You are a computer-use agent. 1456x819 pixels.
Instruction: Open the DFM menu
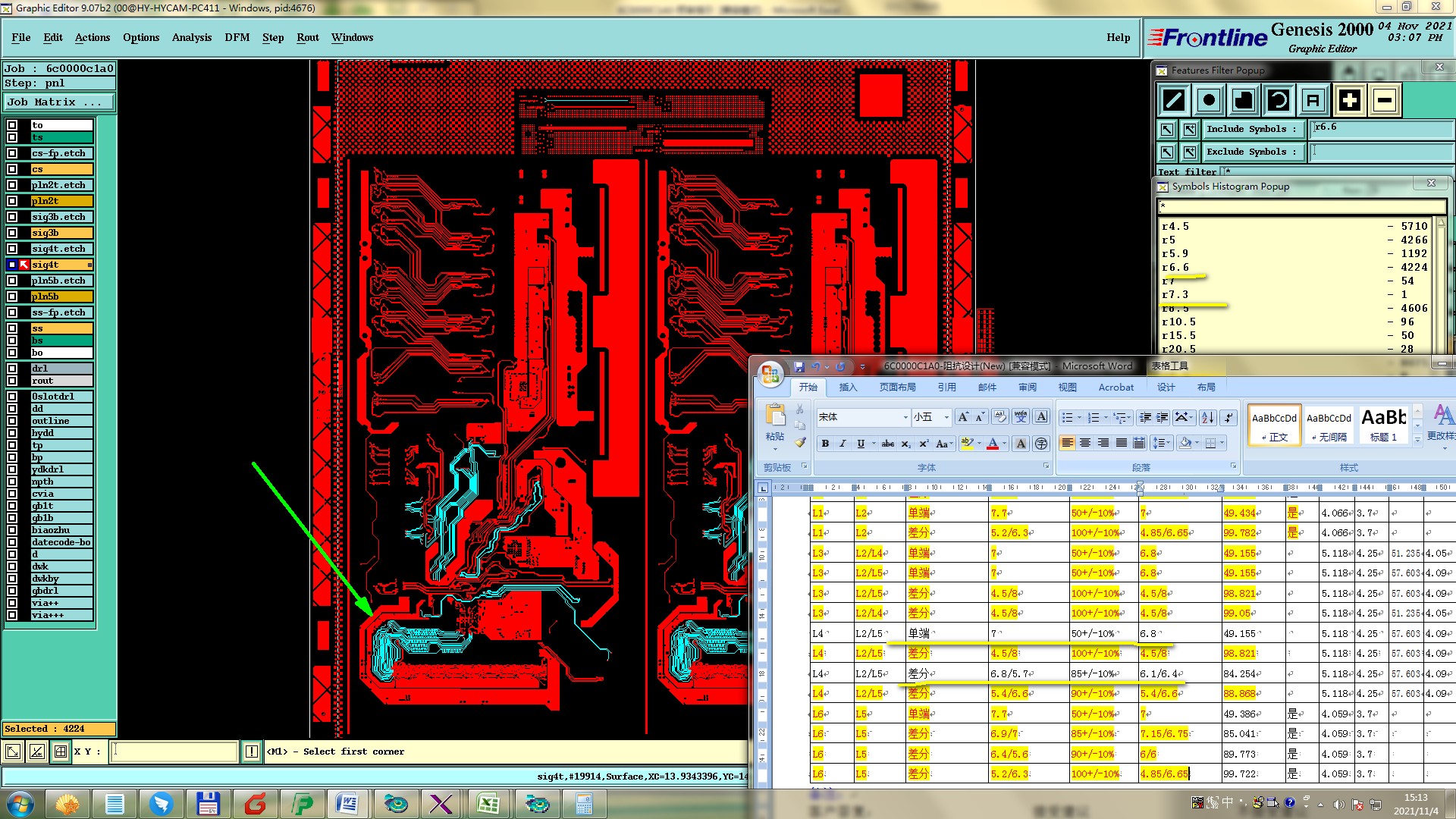(x=237, y=37)
